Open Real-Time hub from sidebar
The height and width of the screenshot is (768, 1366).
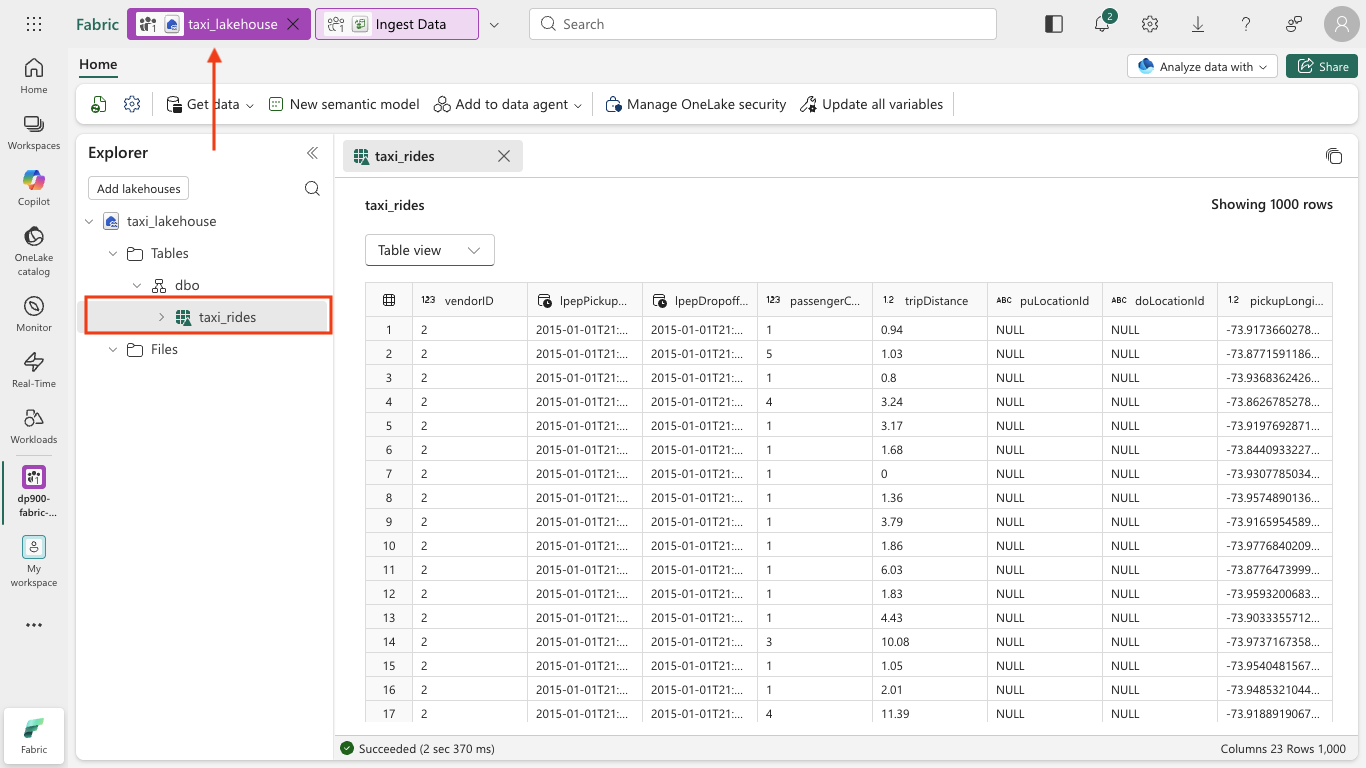[33, 370]
